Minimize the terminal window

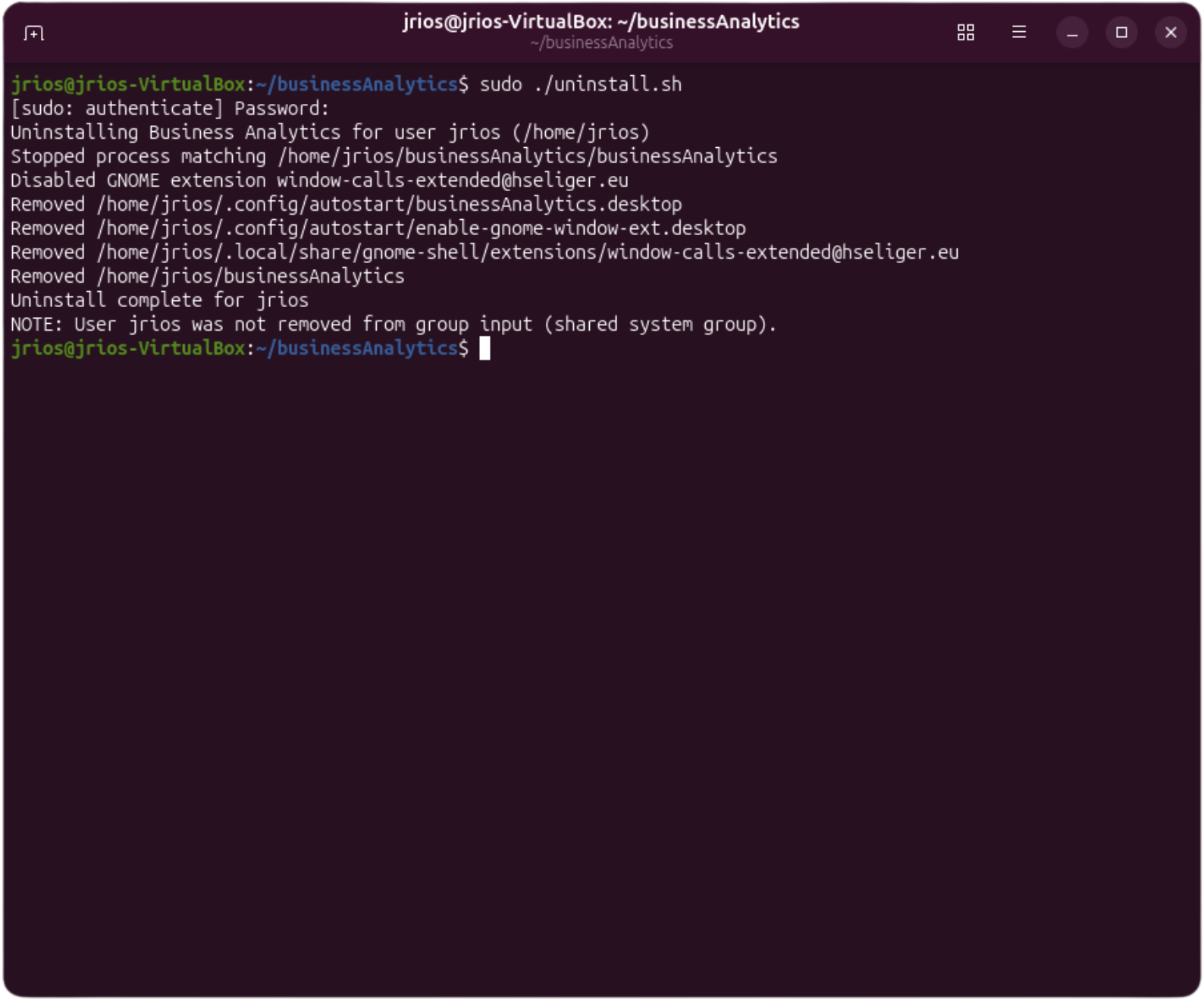coord(1072,33)
